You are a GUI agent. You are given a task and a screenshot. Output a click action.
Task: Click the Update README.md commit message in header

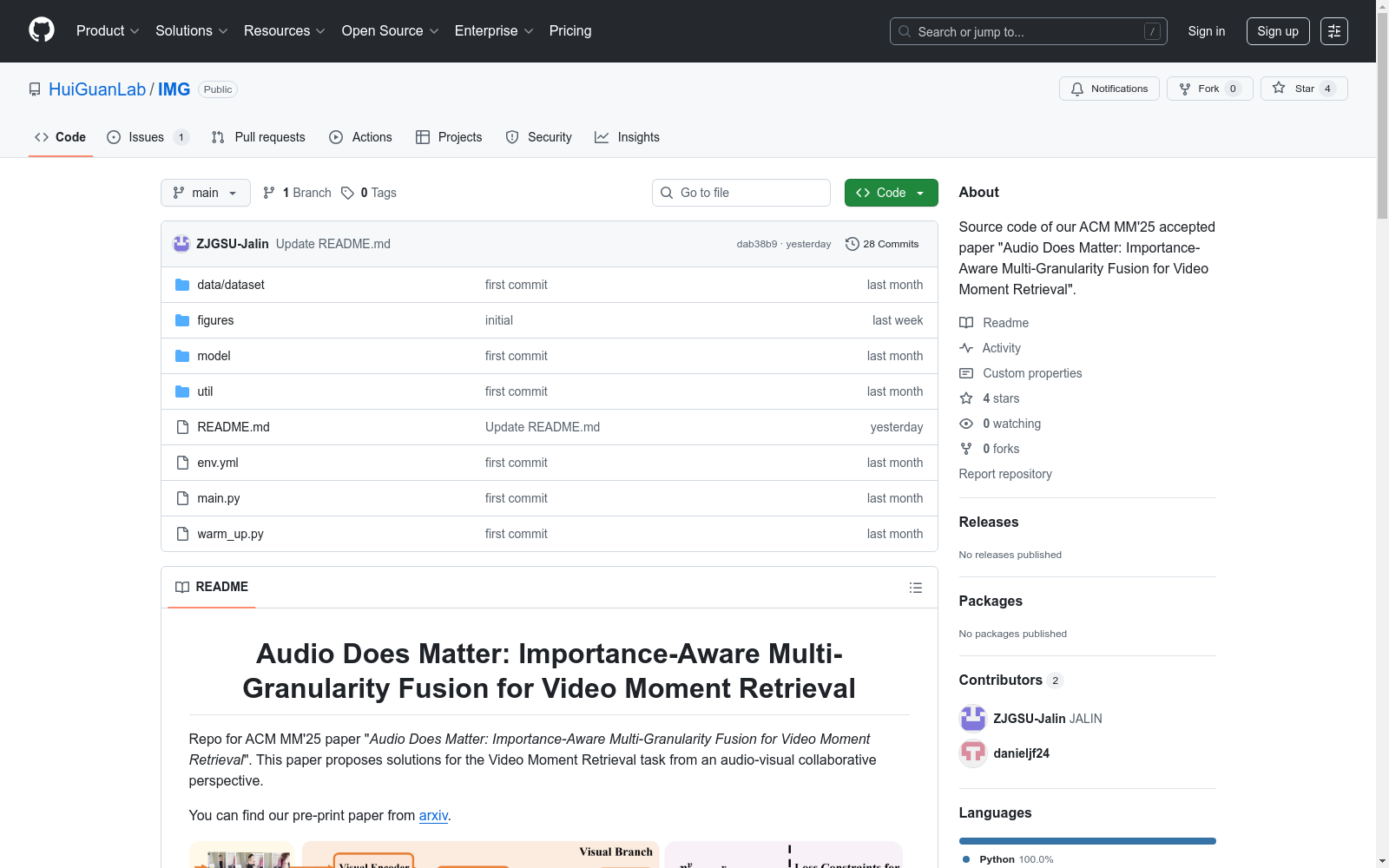[x=333, y=244]
